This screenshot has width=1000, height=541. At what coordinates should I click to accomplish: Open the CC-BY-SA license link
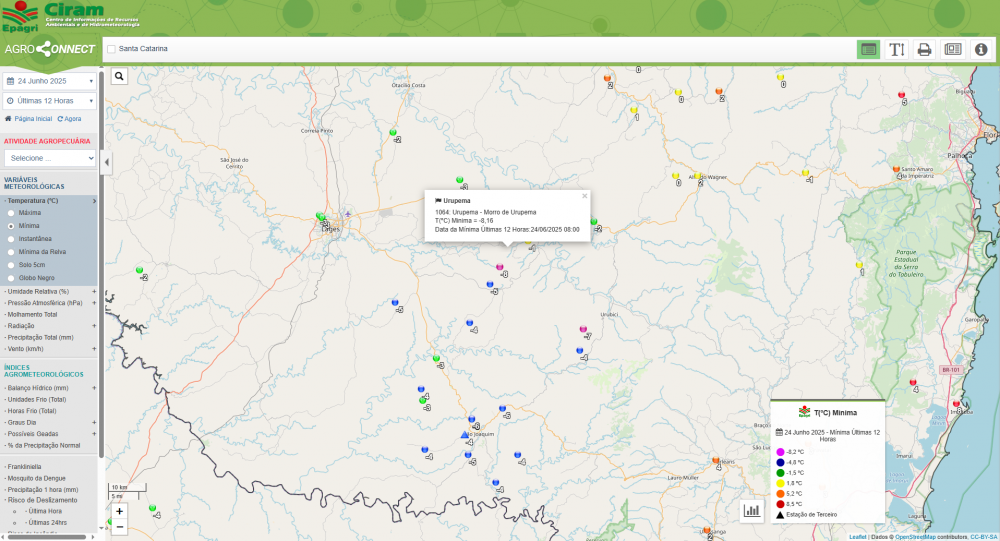[983, 537]
